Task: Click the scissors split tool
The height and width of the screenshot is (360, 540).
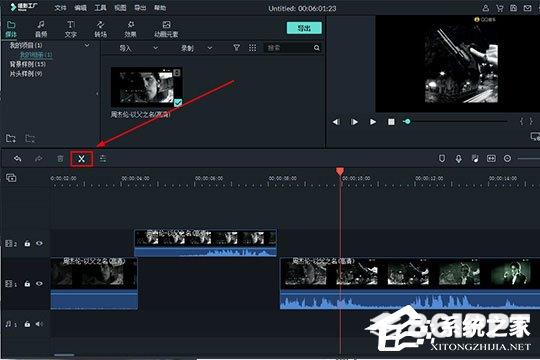Action: [81, 159]
